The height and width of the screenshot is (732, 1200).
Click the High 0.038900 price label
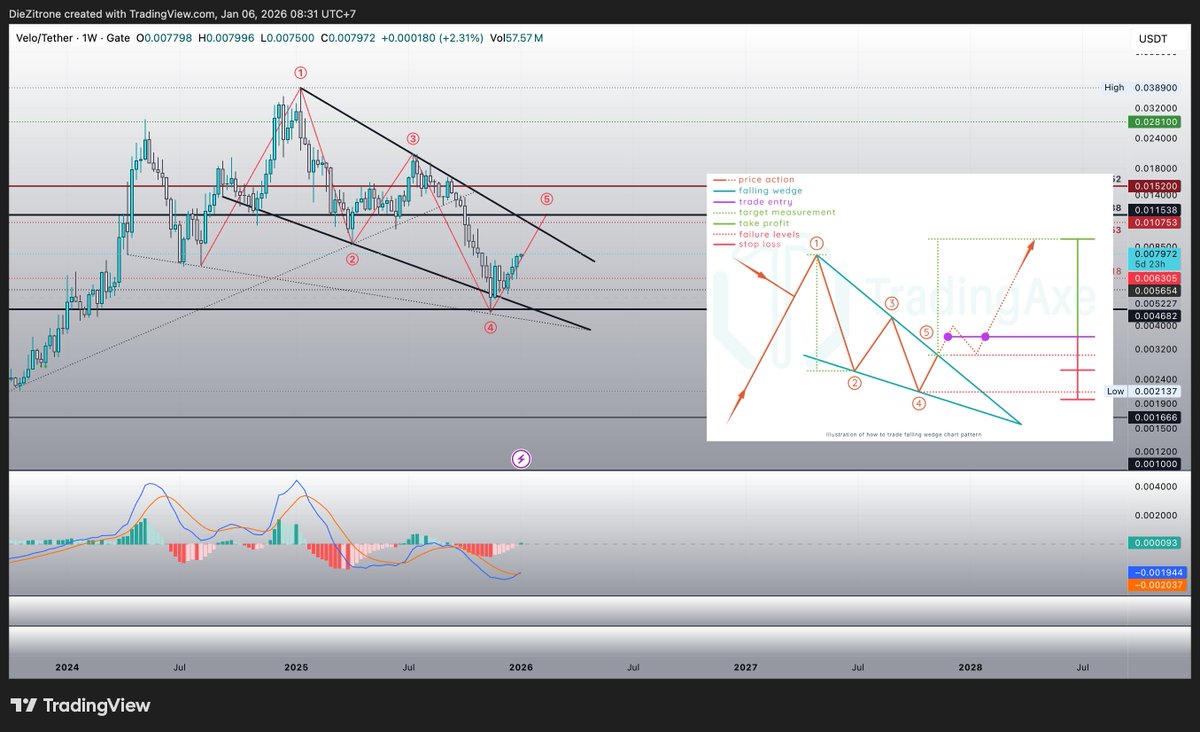coord(1139,88)
